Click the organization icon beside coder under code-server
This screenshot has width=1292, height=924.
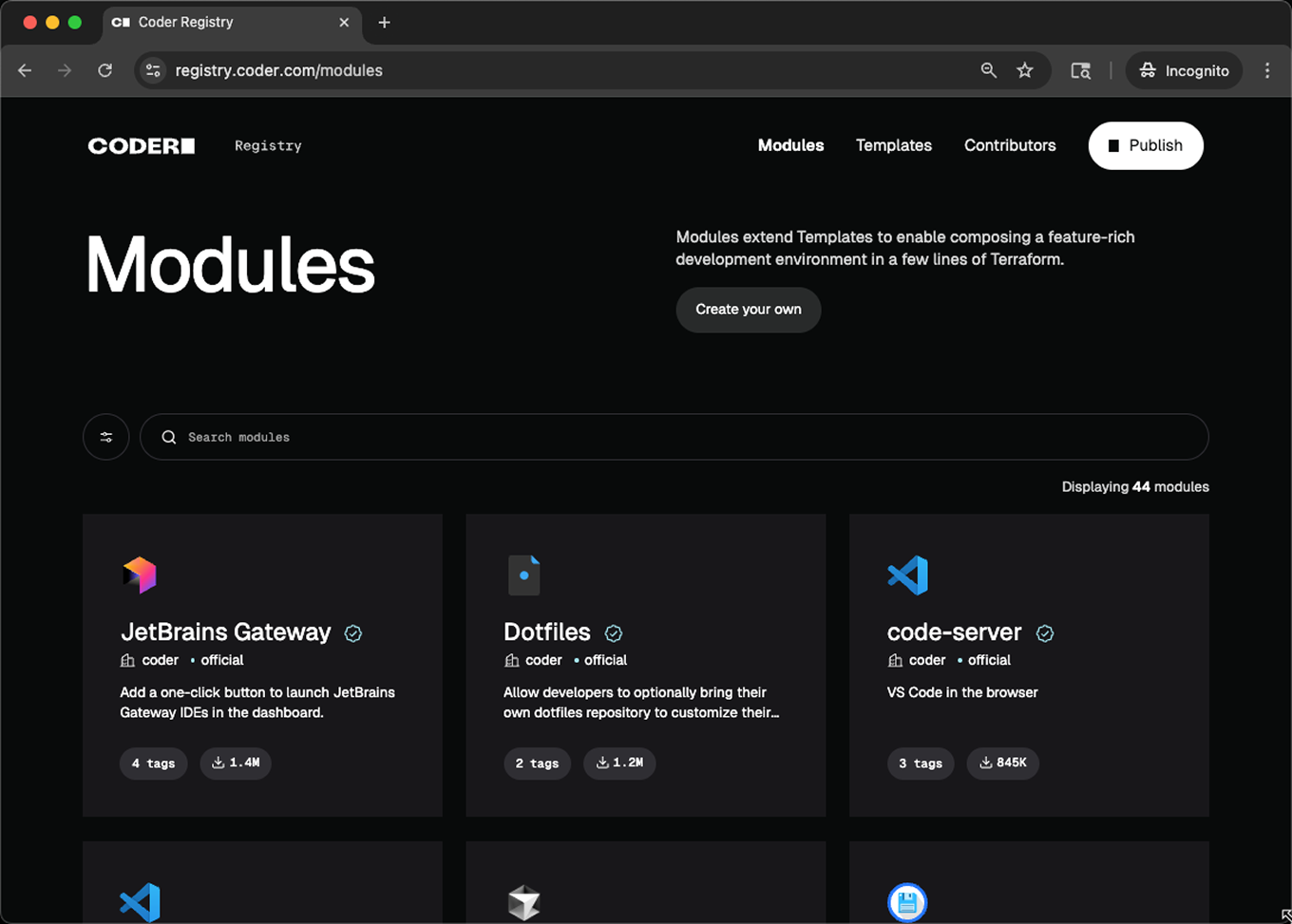point(895,660)
